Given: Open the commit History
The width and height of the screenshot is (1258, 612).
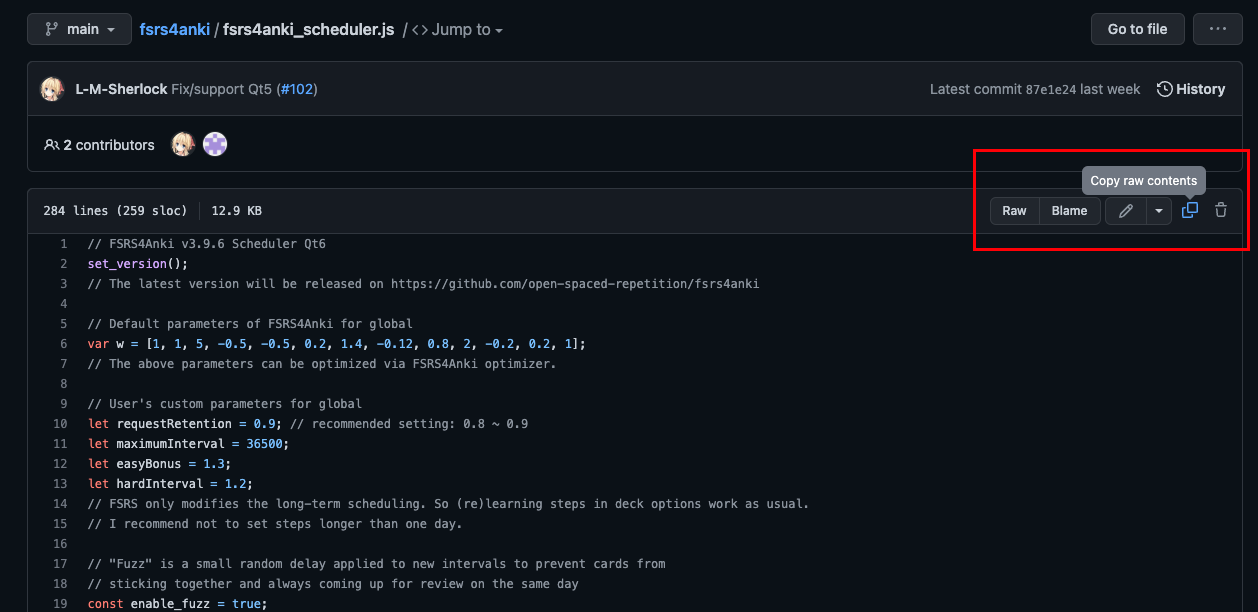Looking at the screenshot, I should point(1191,89).
